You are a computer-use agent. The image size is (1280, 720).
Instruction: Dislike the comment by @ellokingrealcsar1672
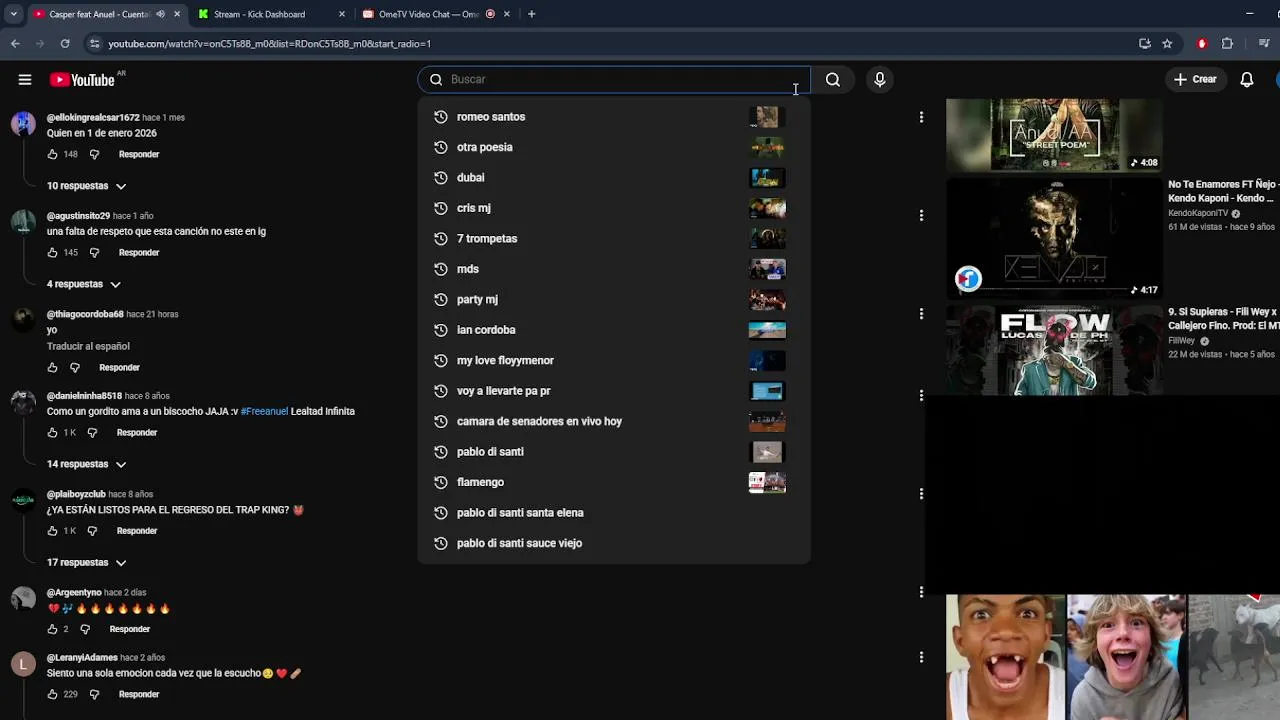pyautogui.click(x=94, y=155)
